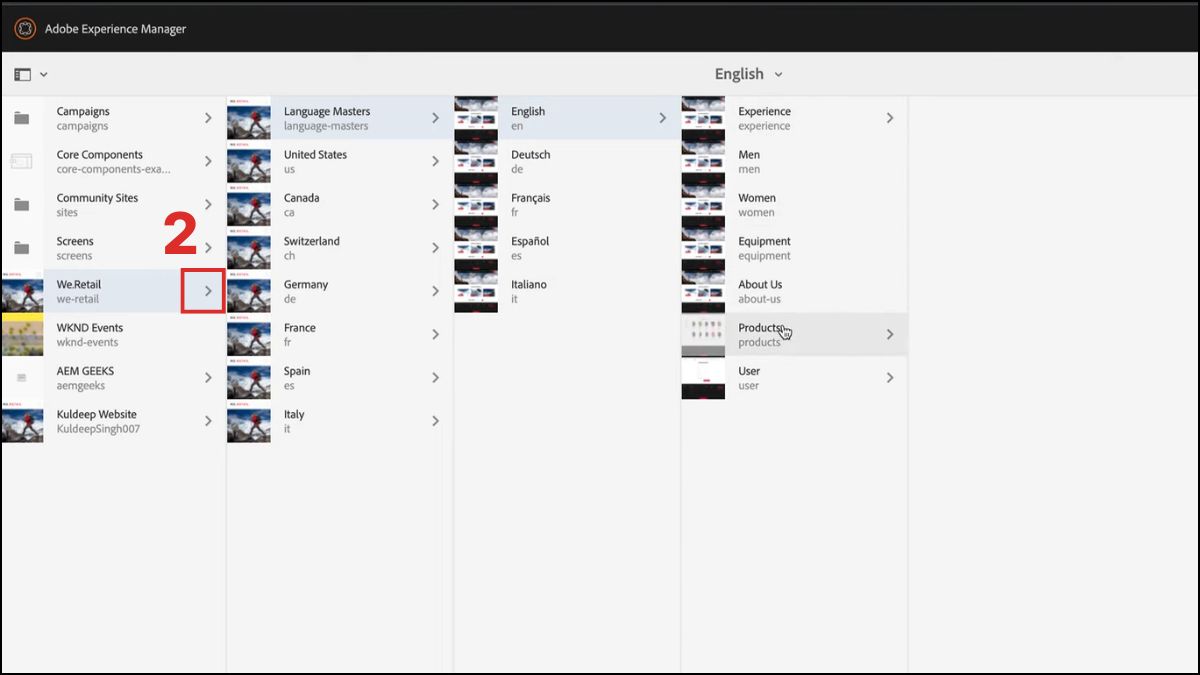
Task: Click the Screens folder icon
Action: click(21, 248)
